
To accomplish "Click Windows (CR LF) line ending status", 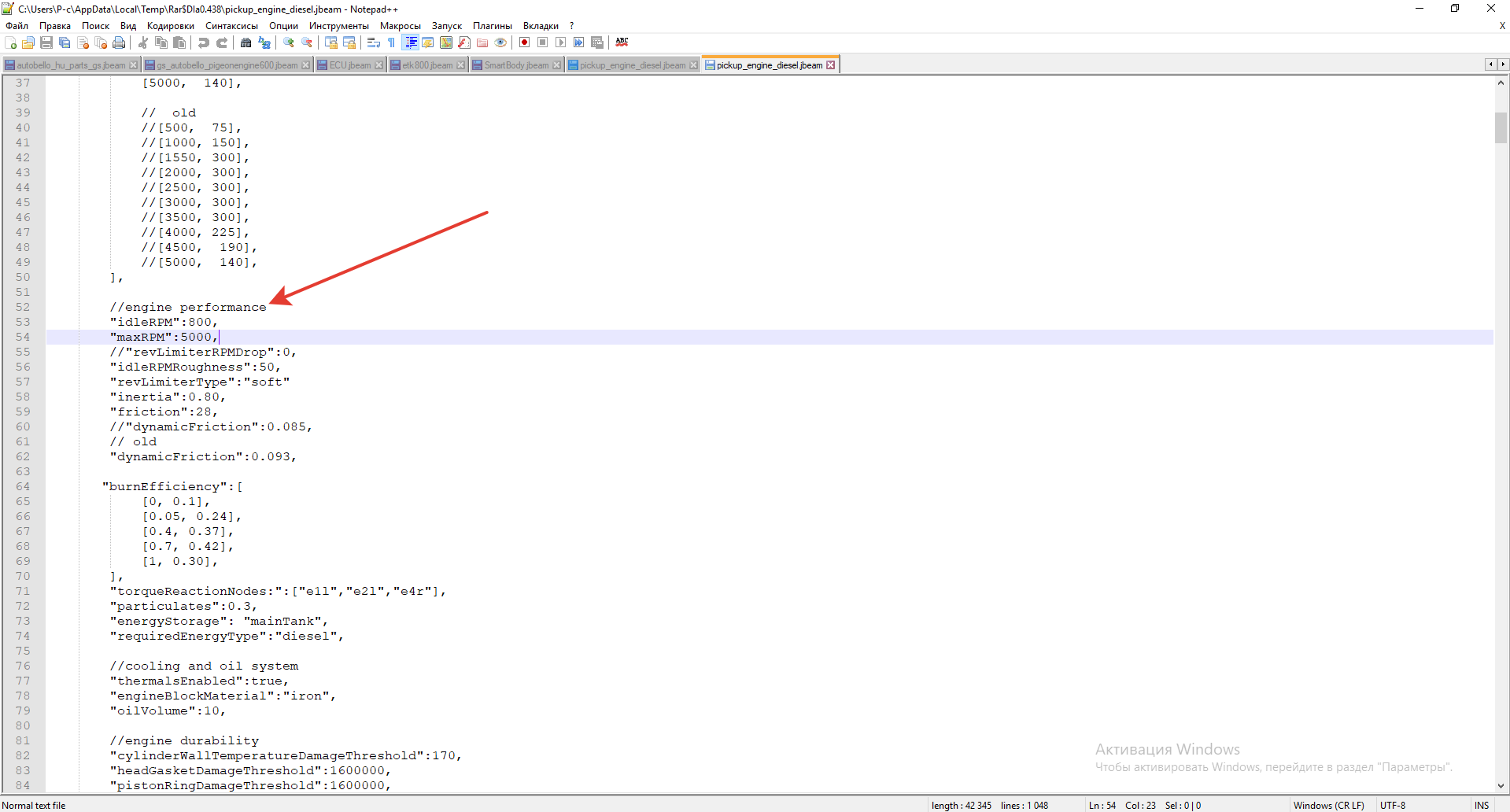I will (1329, 805).
